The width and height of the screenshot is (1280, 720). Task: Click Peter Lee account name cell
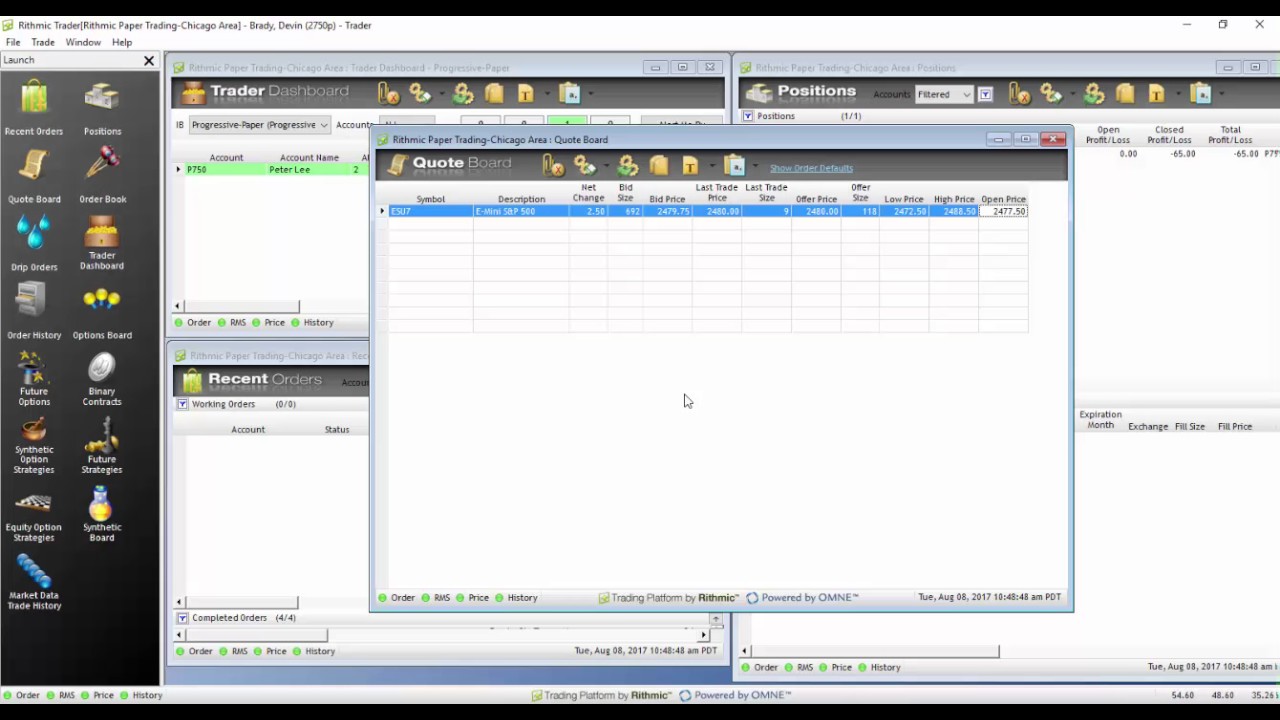[289, 170]
